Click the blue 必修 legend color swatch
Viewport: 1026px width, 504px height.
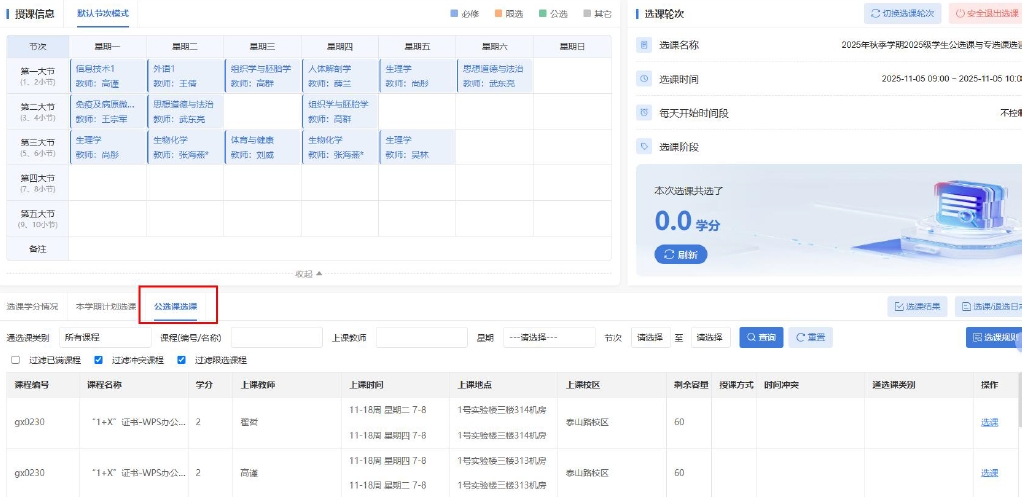click(x=455, y=14)
